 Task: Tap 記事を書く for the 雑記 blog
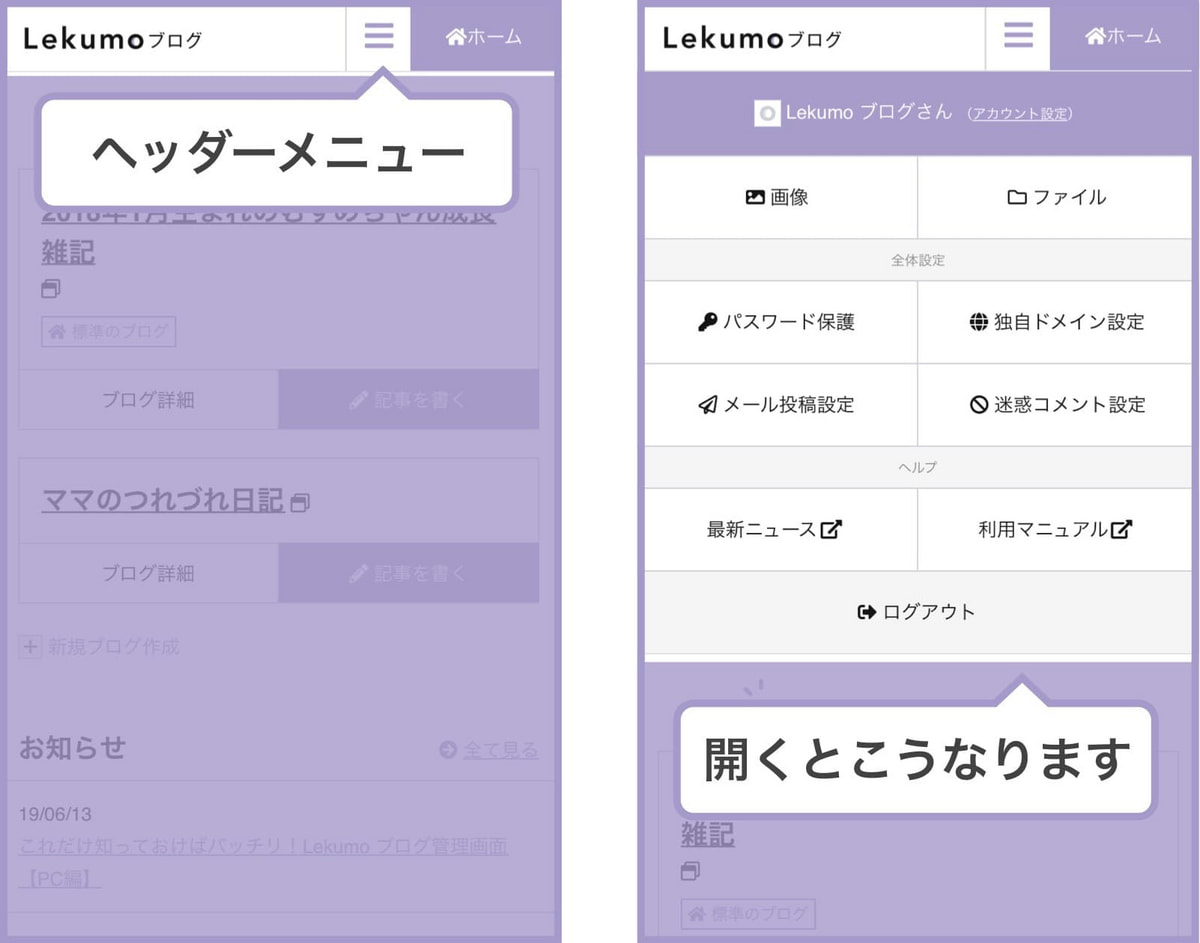click(x=408, y=400)
